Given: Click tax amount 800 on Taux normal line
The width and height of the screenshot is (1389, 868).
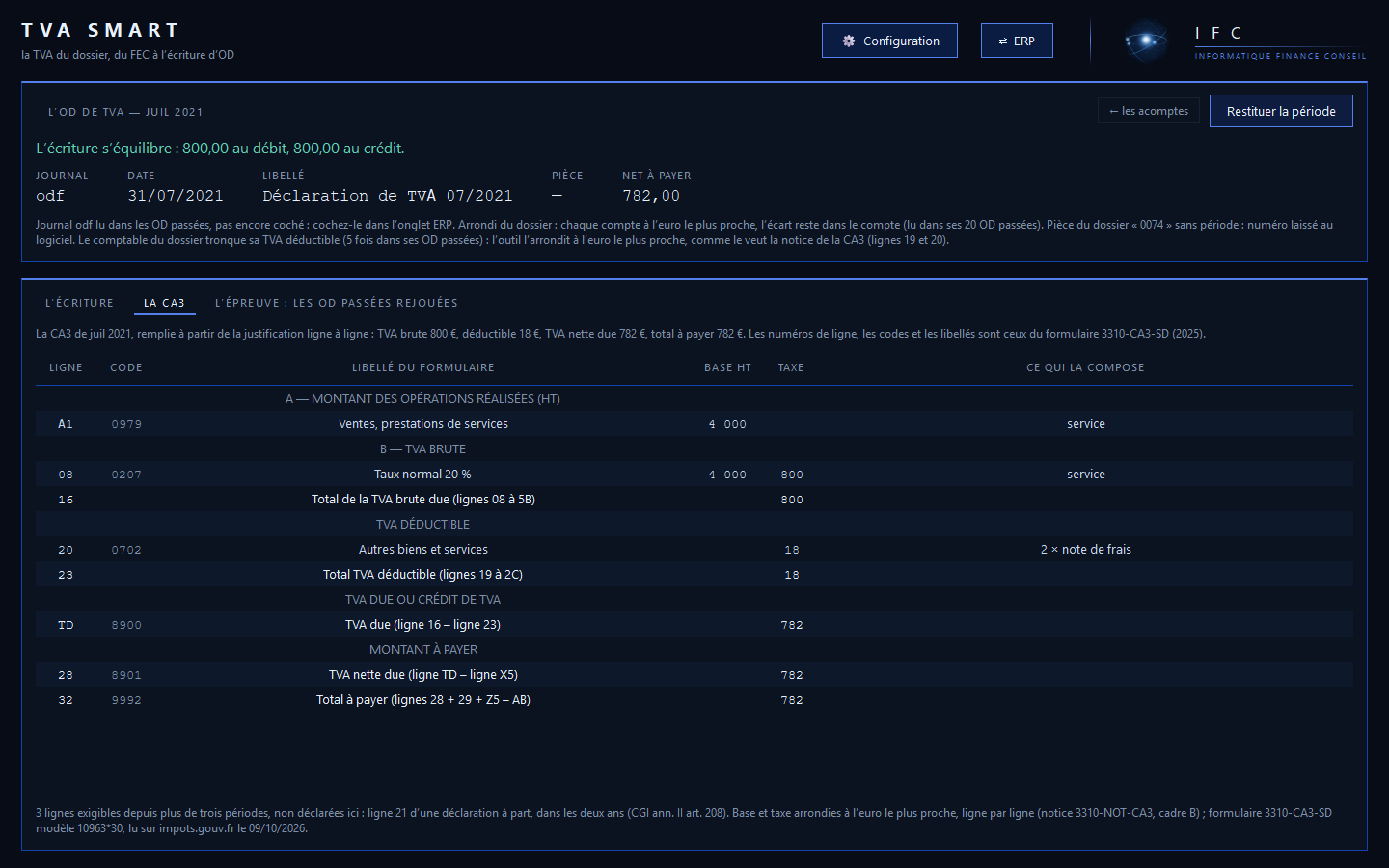Looking at the screenshot, I should [x=792, y=475].
